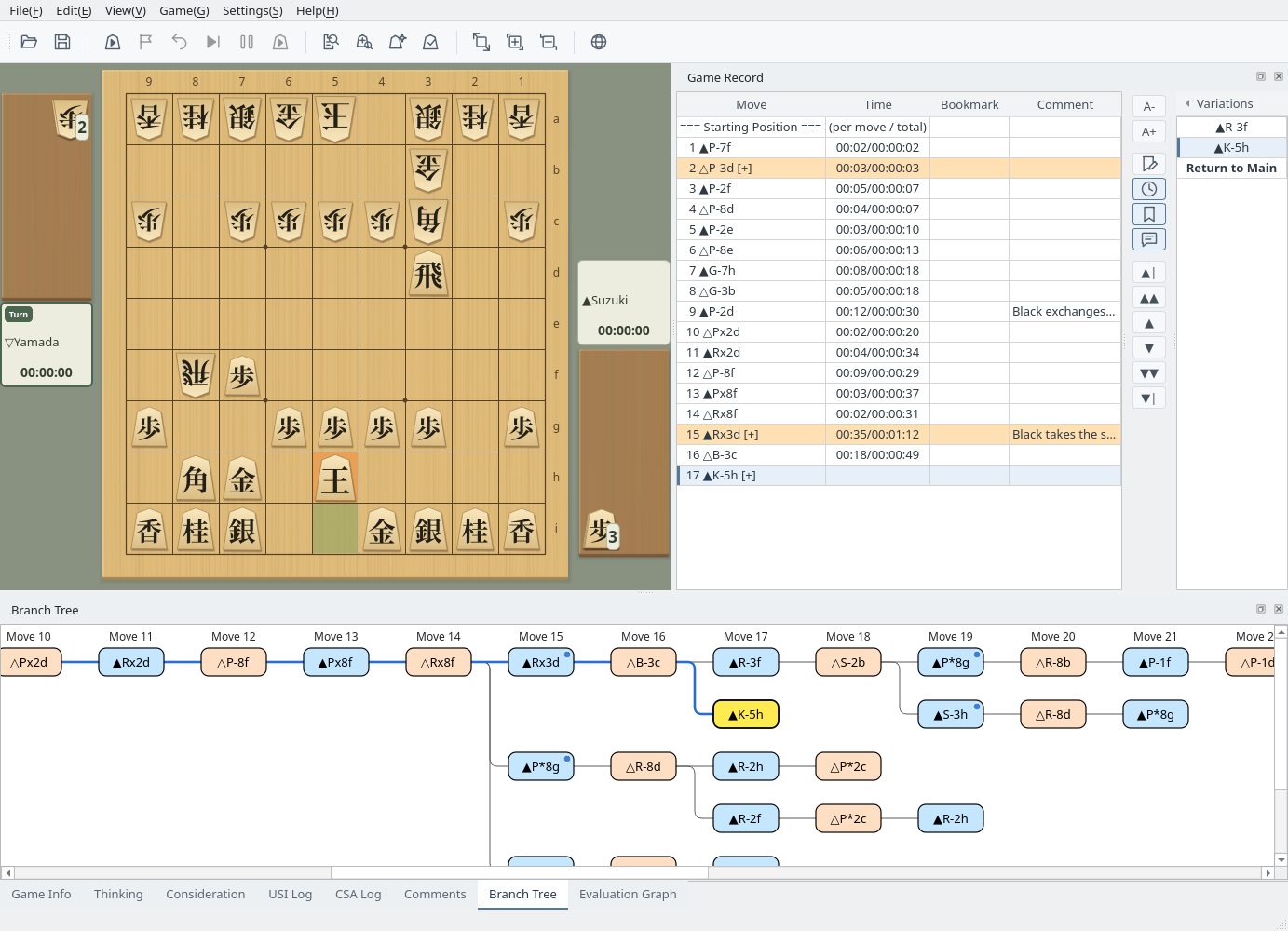Click the skip-forward play icon in toolbar
1288x931 pixels.
(213, 42)
